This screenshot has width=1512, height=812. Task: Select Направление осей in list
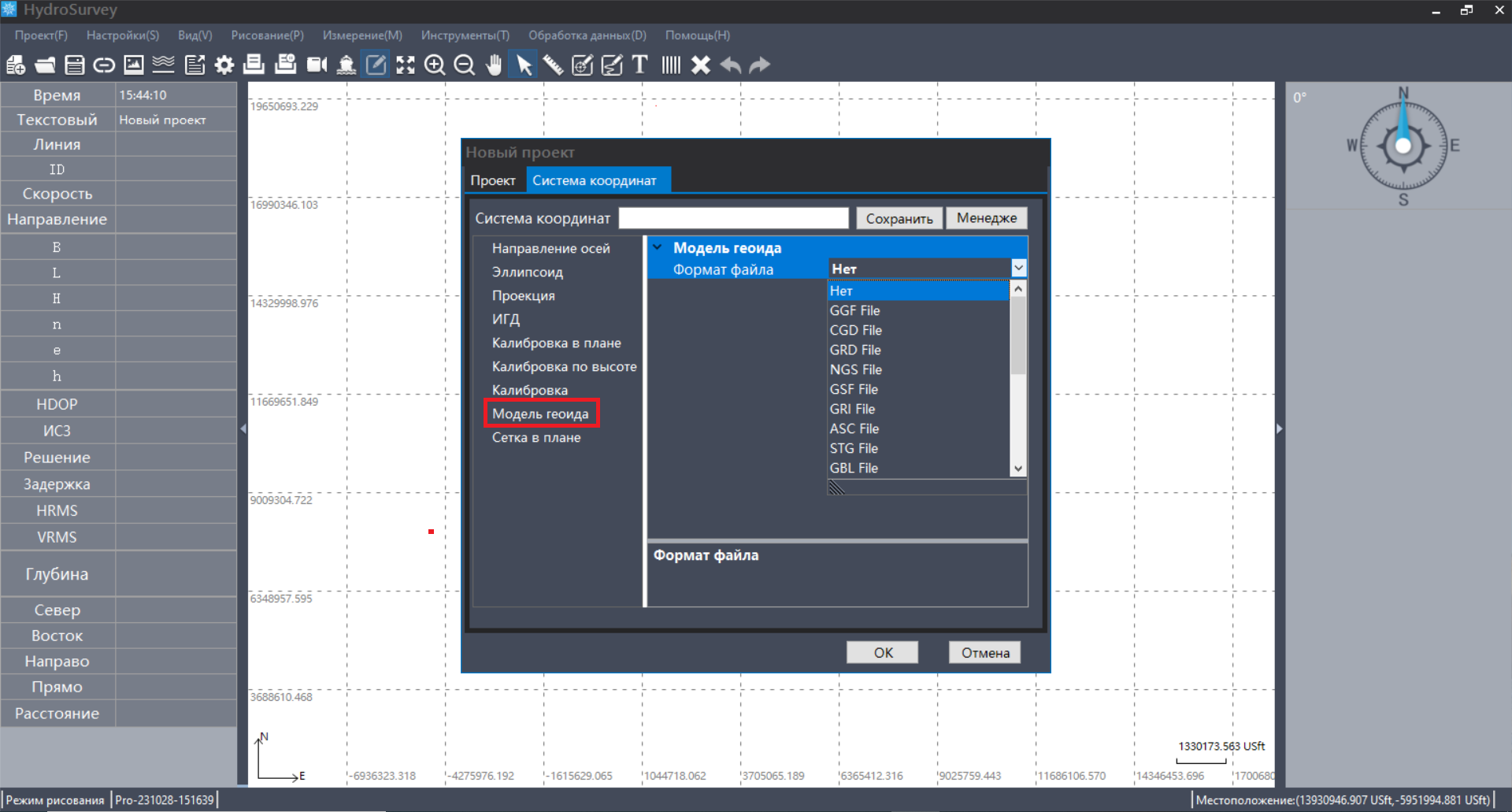(551, 248)
